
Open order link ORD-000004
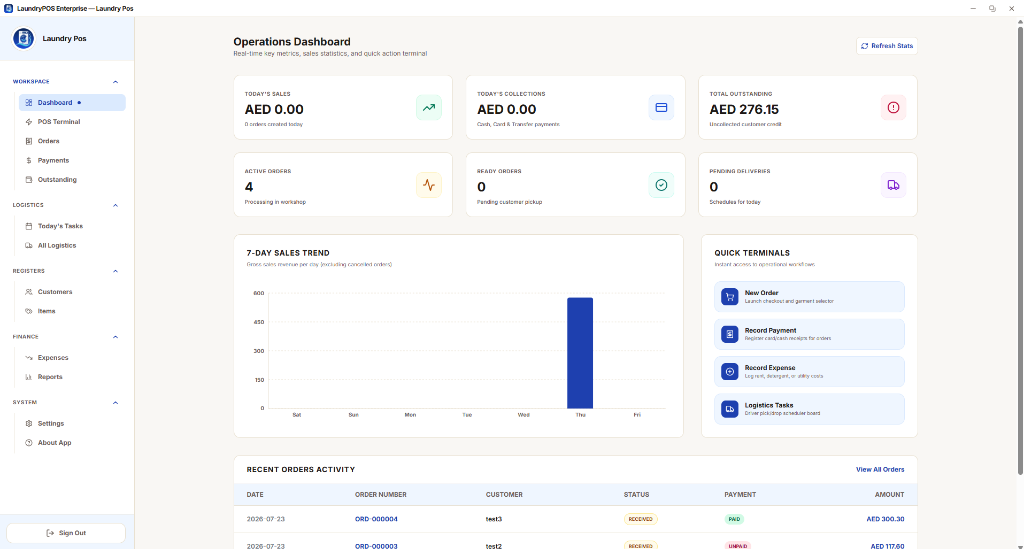tap(376, 520)
